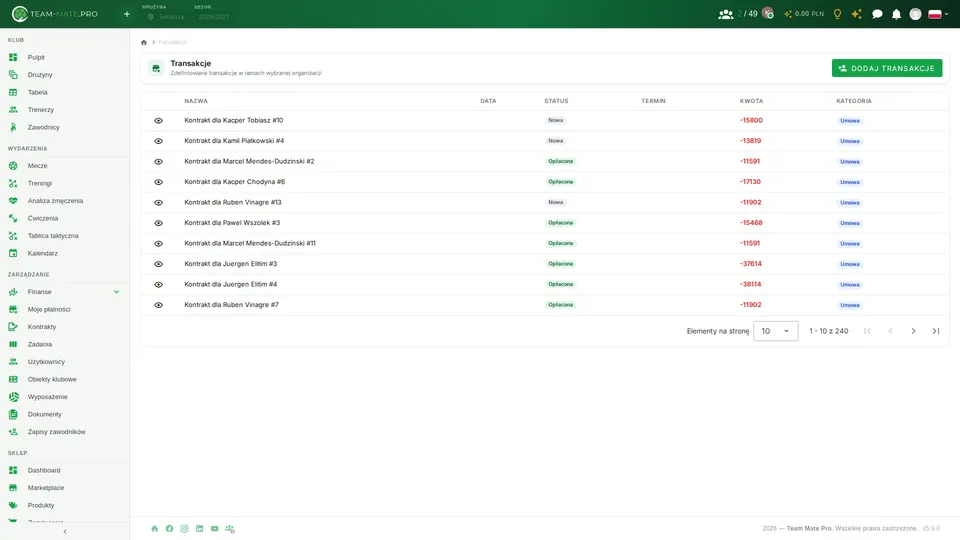This screenshot has height=540, width=960.
Task: View Kontrakt dla Marcel Mendes-Dudzinski #11 eye
Action: (x=159, y=244)
